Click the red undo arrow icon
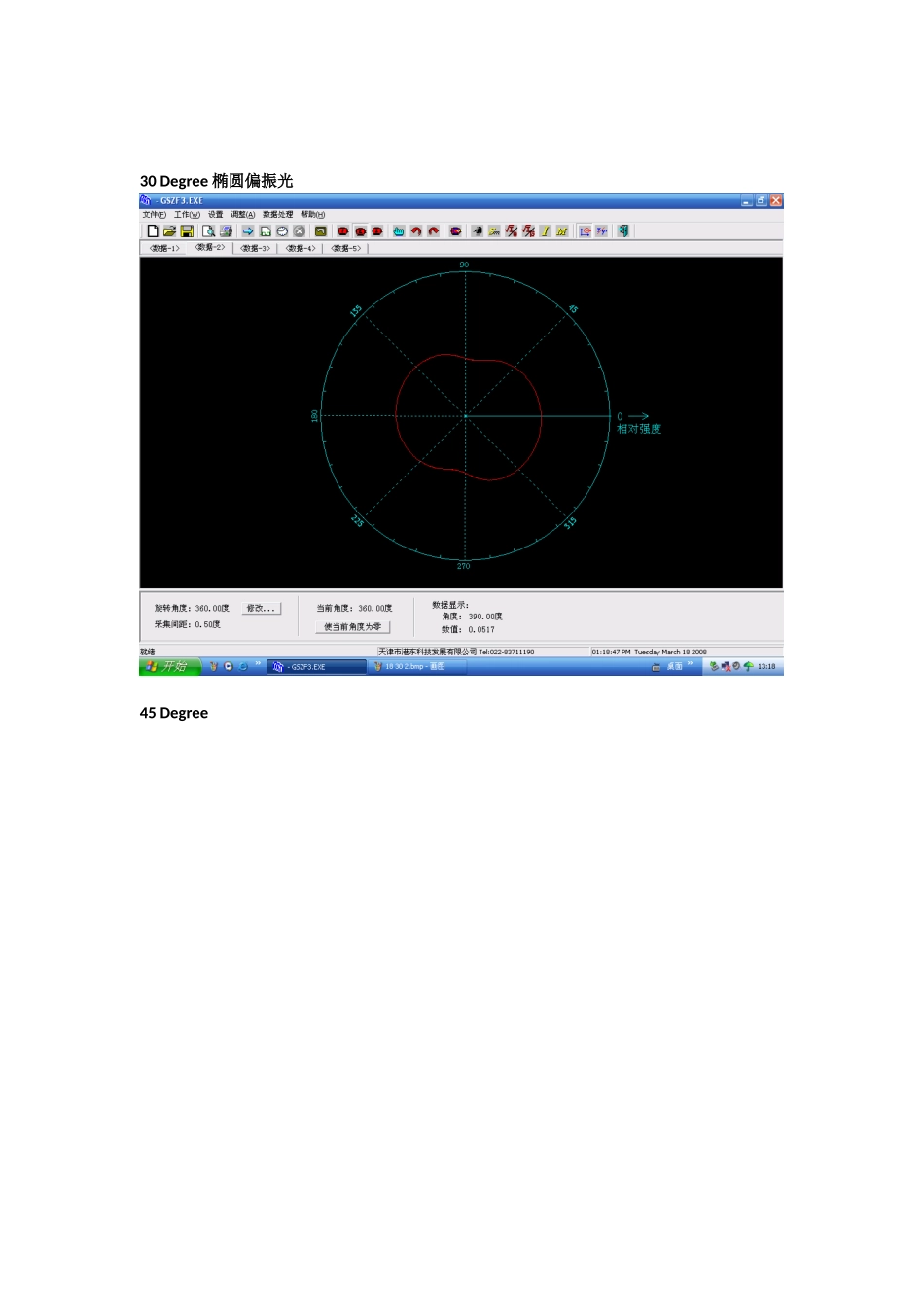 [415, 230]
